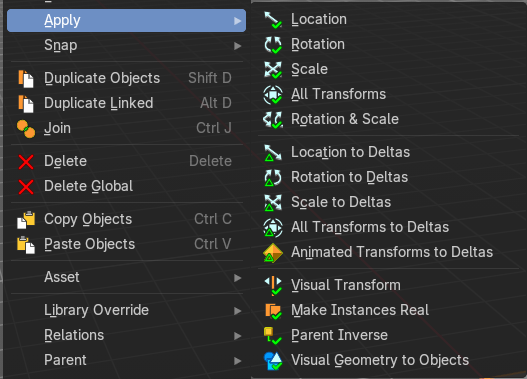
Task: Click the Rotation apply icon
Action: pyautogui.click(x=273, y=45)
